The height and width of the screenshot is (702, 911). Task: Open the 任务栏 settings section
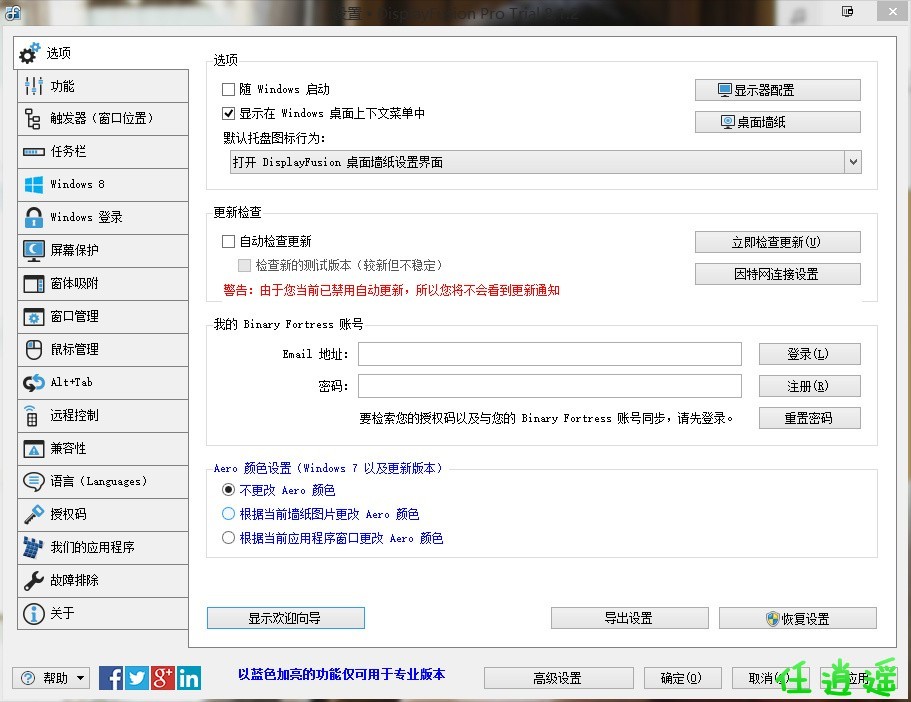pos(103,152)
